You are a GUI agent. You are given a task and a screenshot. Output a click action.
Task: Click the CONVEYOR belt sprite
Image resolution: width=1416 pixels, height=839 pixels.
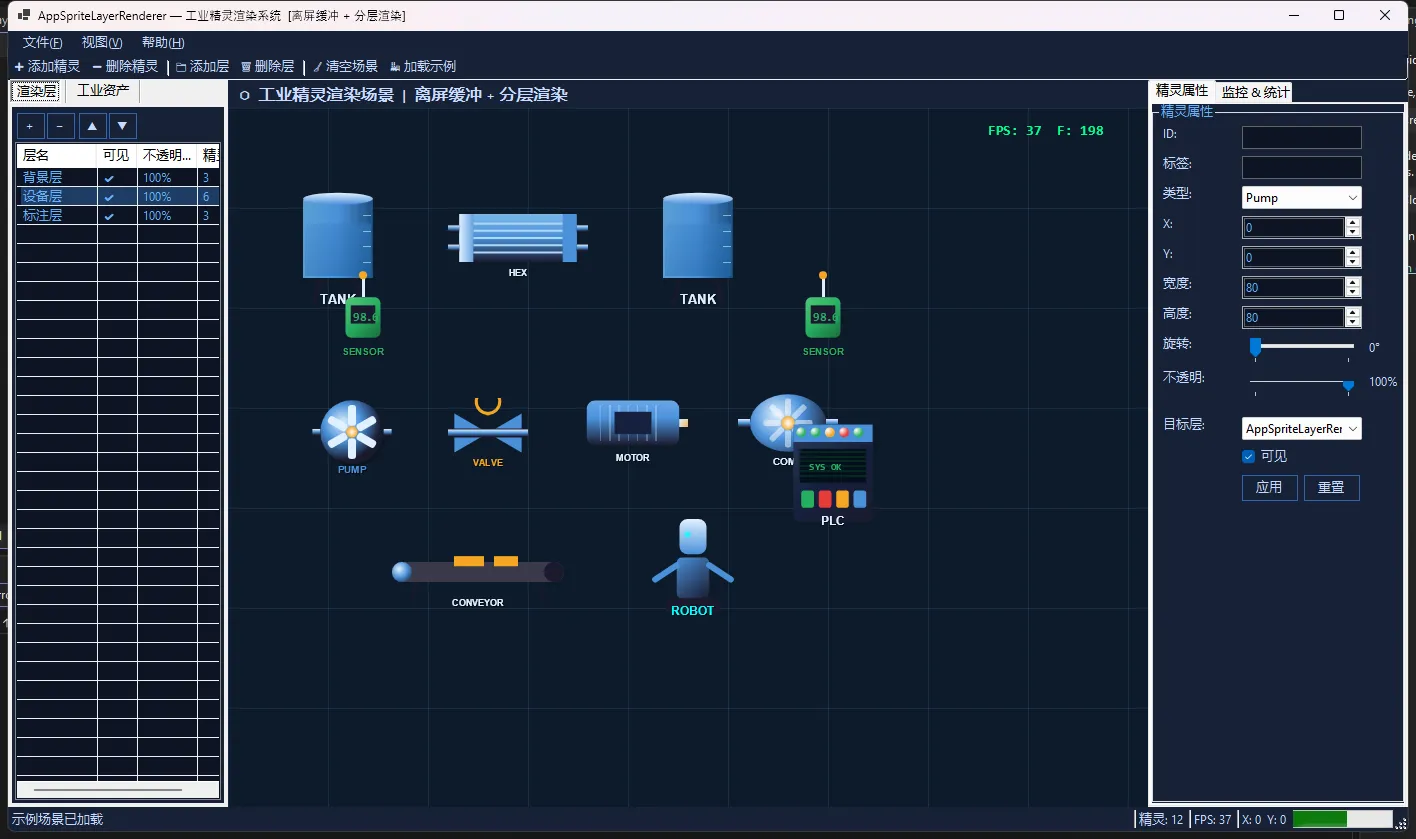pos(477,572)
